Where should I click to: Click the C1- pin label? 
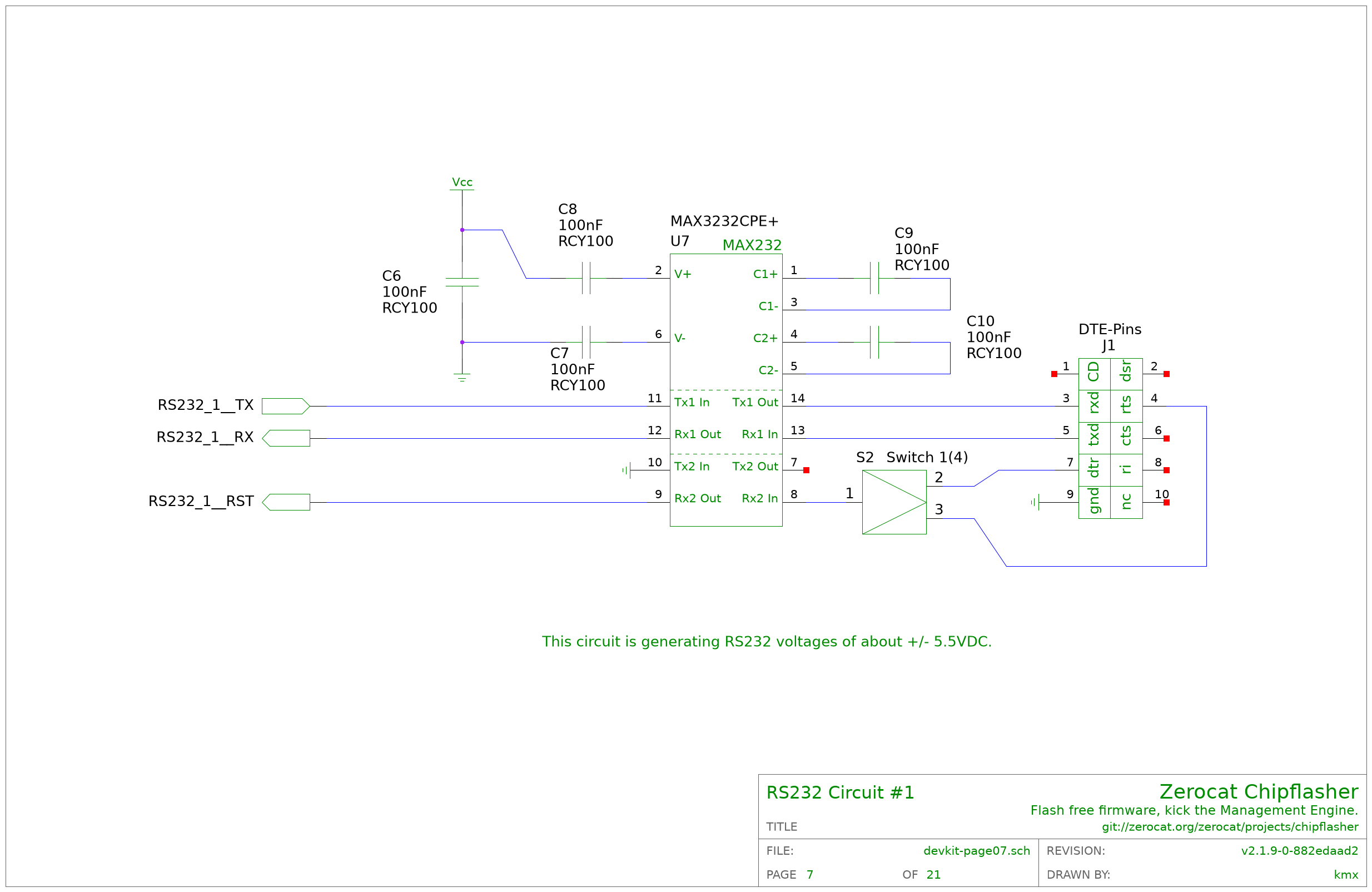click(x=768, y=306)
